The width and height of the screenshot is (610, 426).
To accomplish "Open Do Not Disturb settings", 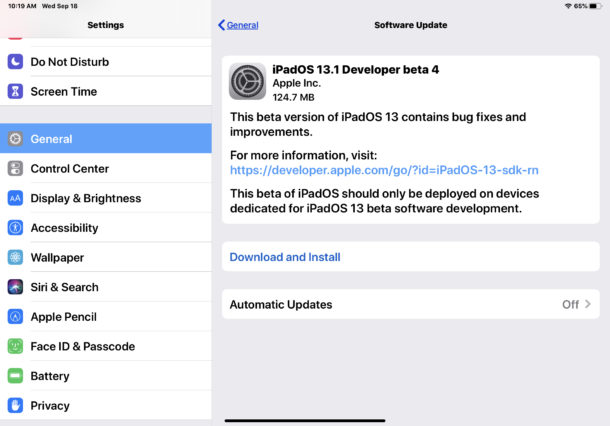I will click(106, 61).
